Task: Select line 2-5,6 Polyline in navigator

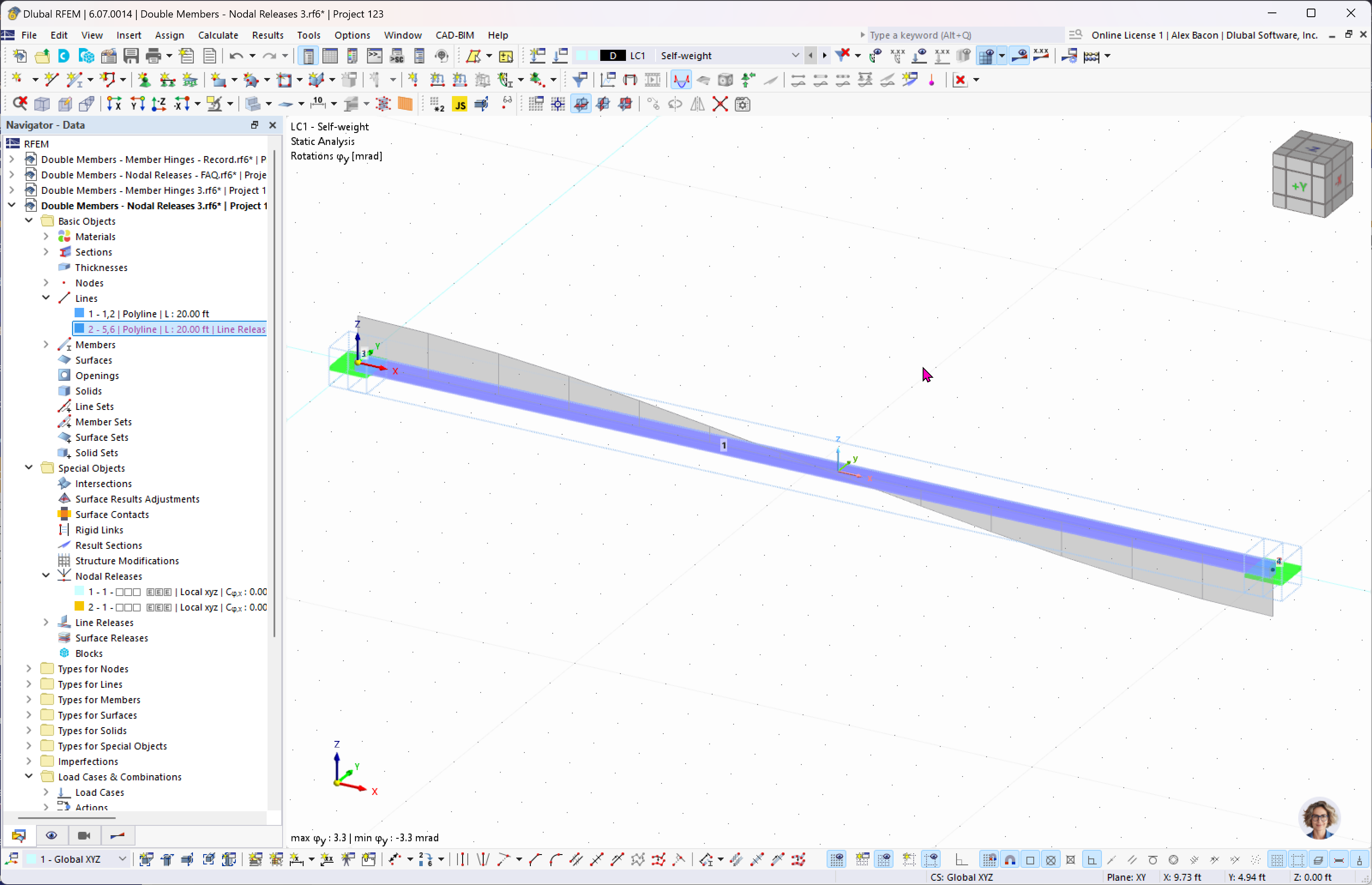Action: pyautogui.click(x=176, y=329)
